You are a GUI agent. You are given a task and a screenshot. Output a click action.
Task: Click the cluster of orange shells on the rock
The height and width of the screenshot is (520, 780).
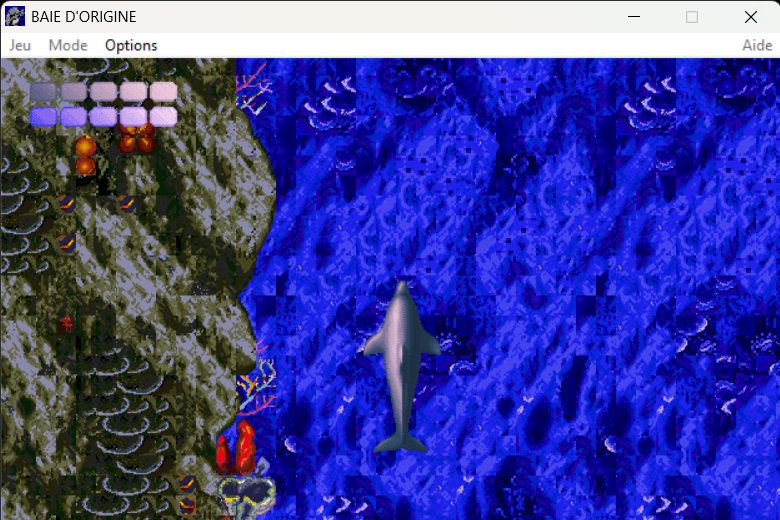coord(136,140)
